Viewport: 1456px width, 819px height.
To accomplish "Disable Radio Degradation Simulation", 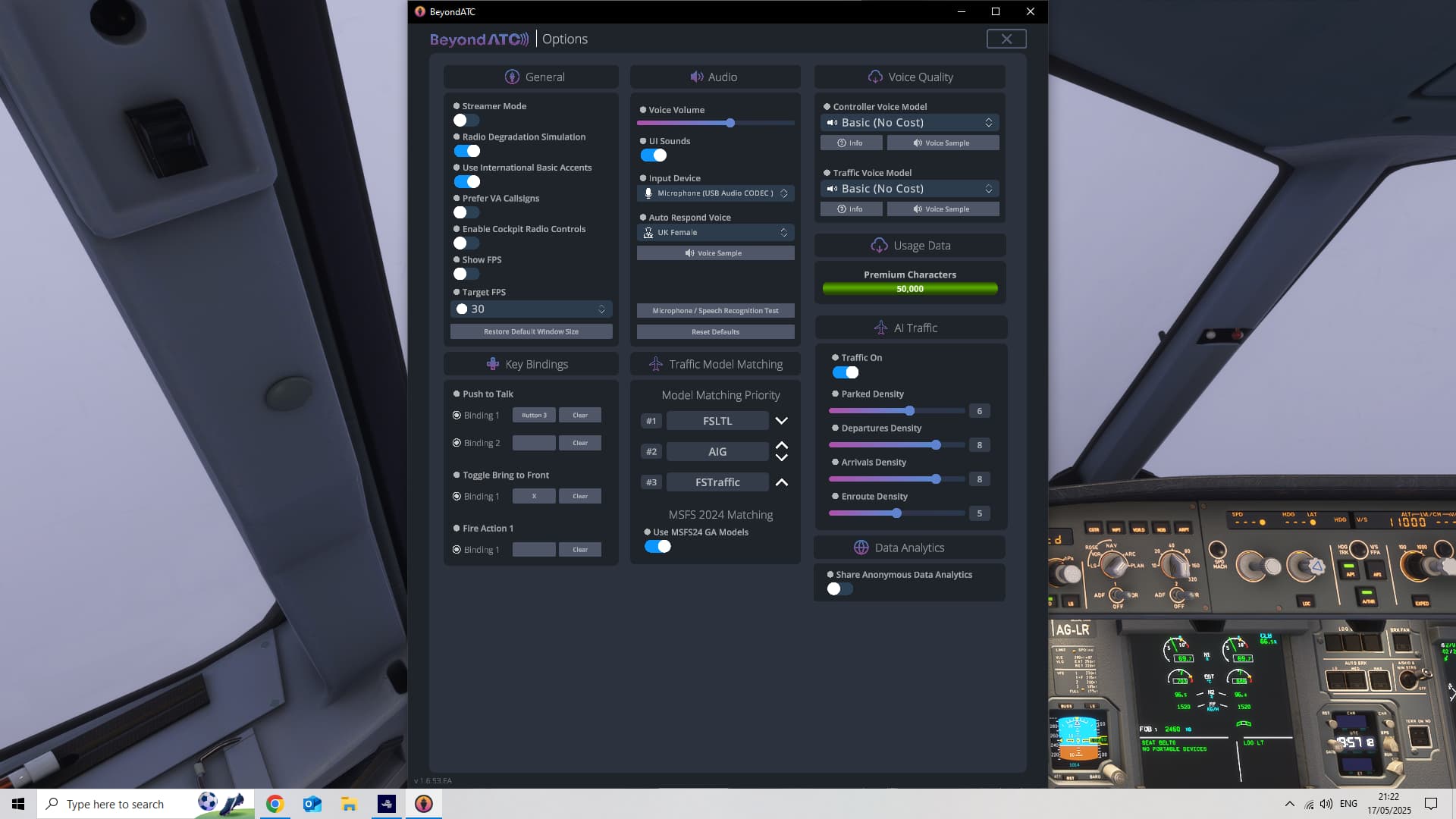I will (x=466, y=151).
